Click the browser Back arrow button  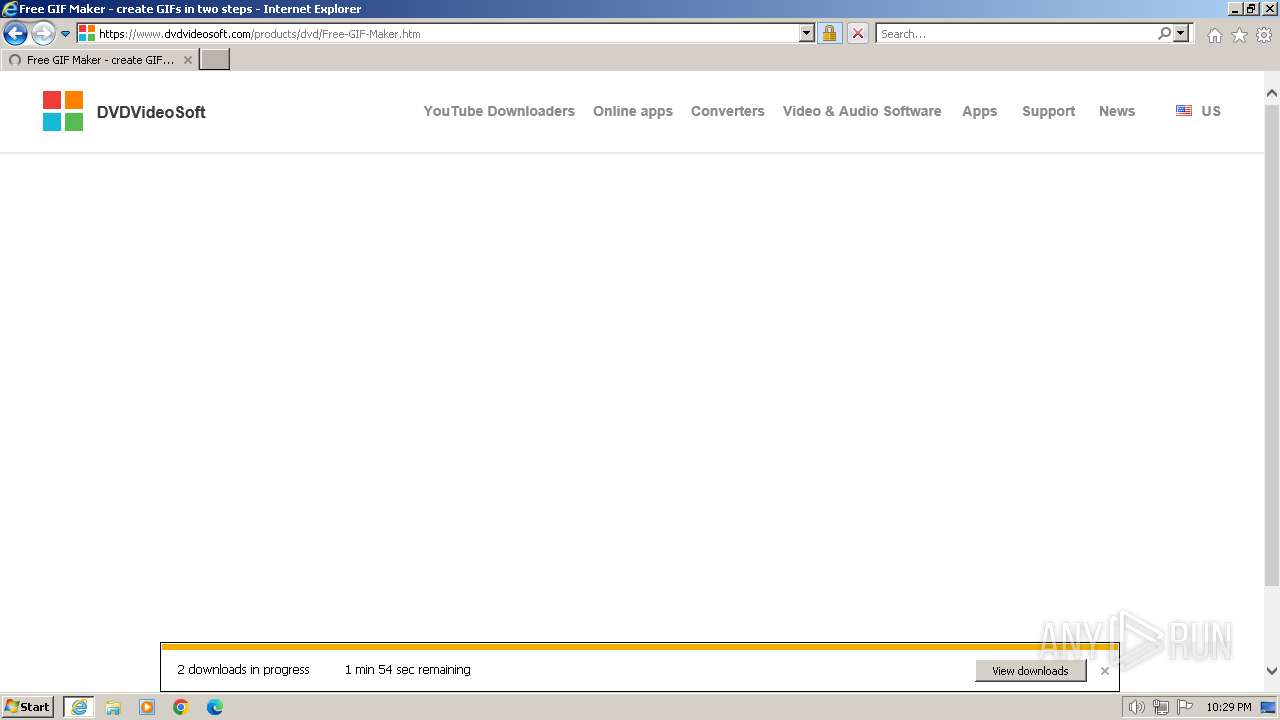tap(15, 34)
